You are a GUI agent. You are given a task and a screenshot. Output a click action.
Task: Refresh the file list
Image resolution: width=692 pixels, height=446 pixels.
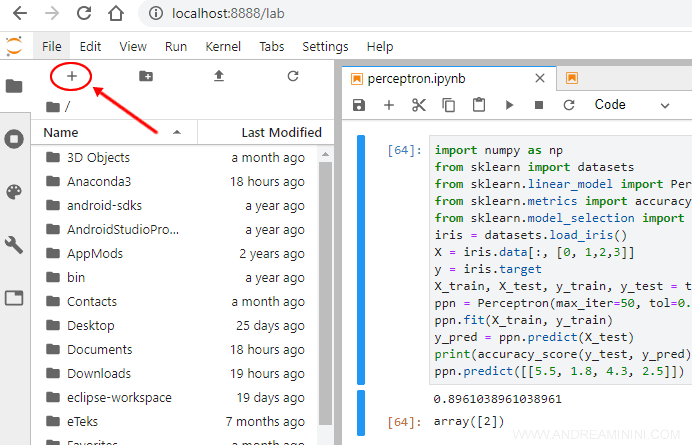[x=293, y=76]
